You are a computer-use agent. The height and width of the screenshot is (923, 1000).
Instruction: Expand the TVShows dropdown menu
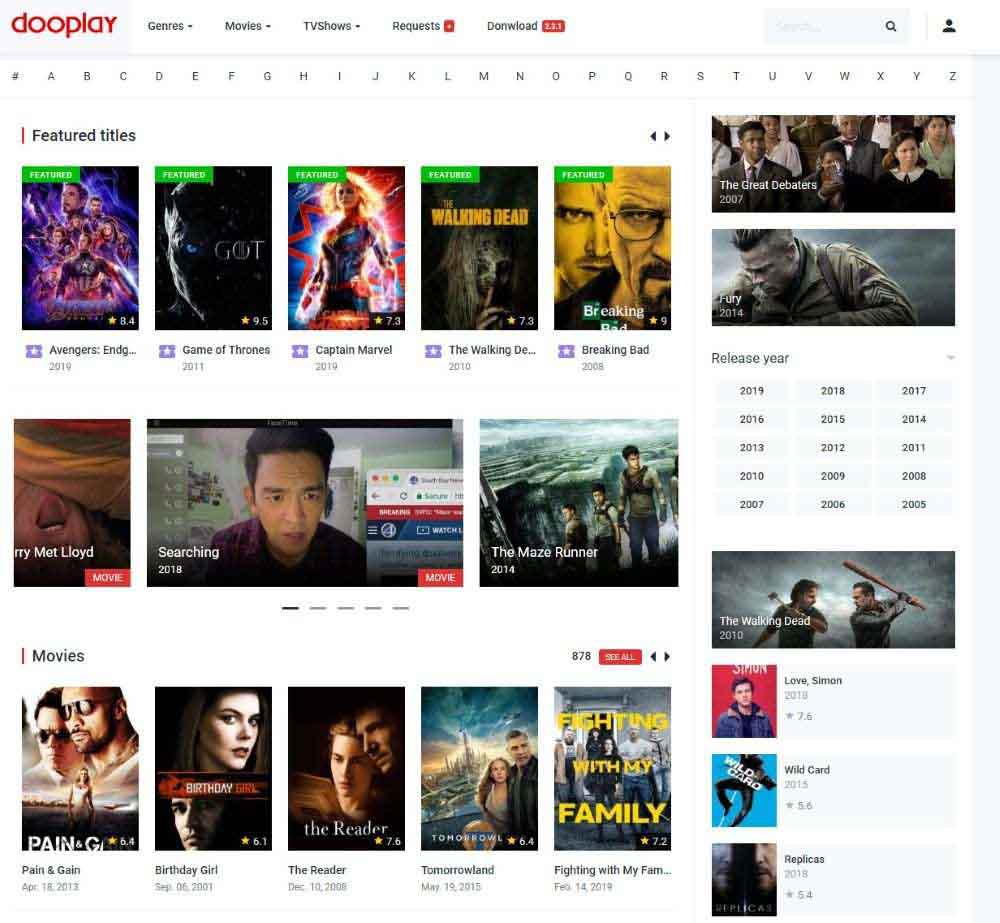coord(332,26)
